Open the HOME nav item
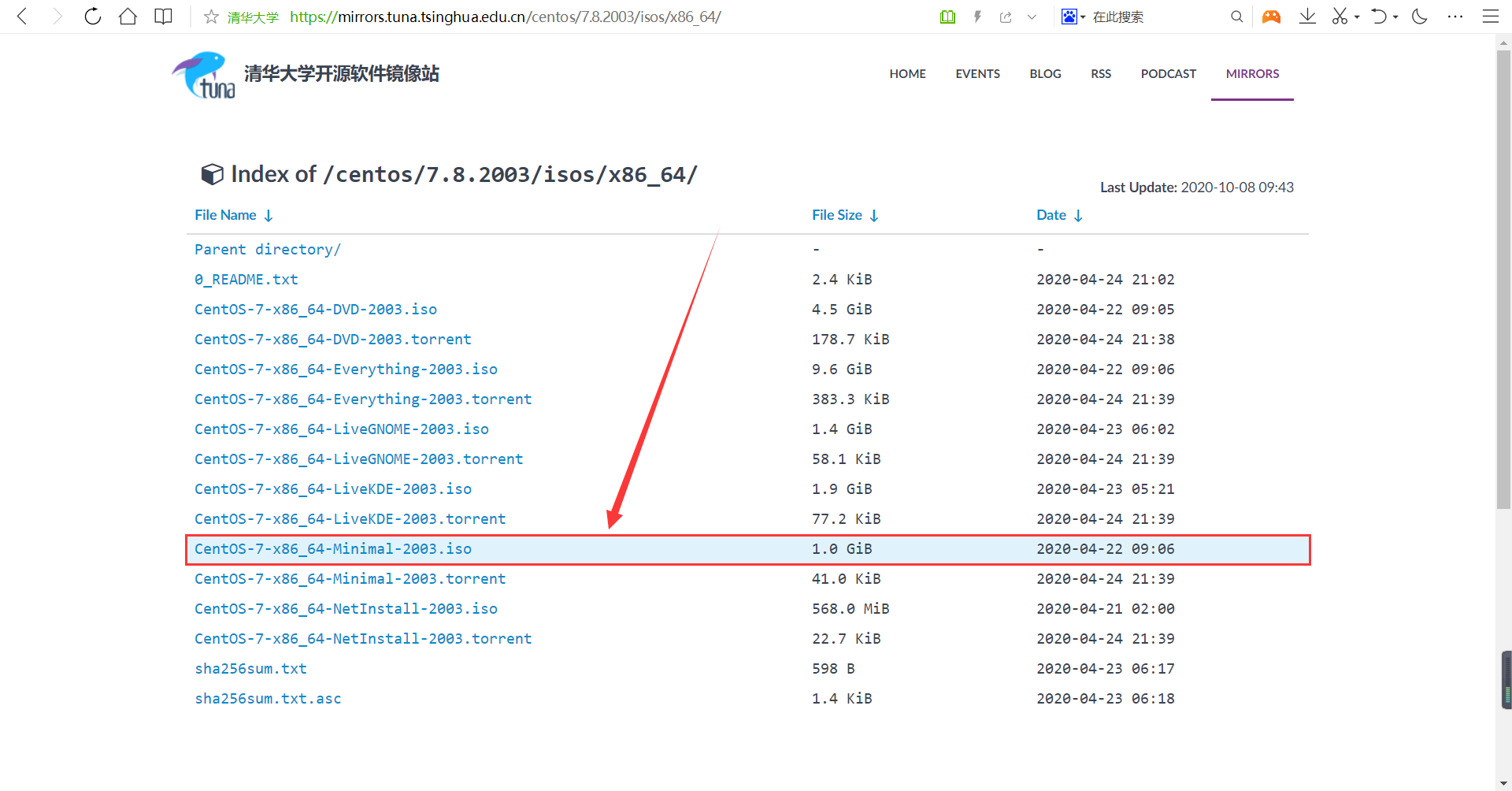 coord(907,74)
